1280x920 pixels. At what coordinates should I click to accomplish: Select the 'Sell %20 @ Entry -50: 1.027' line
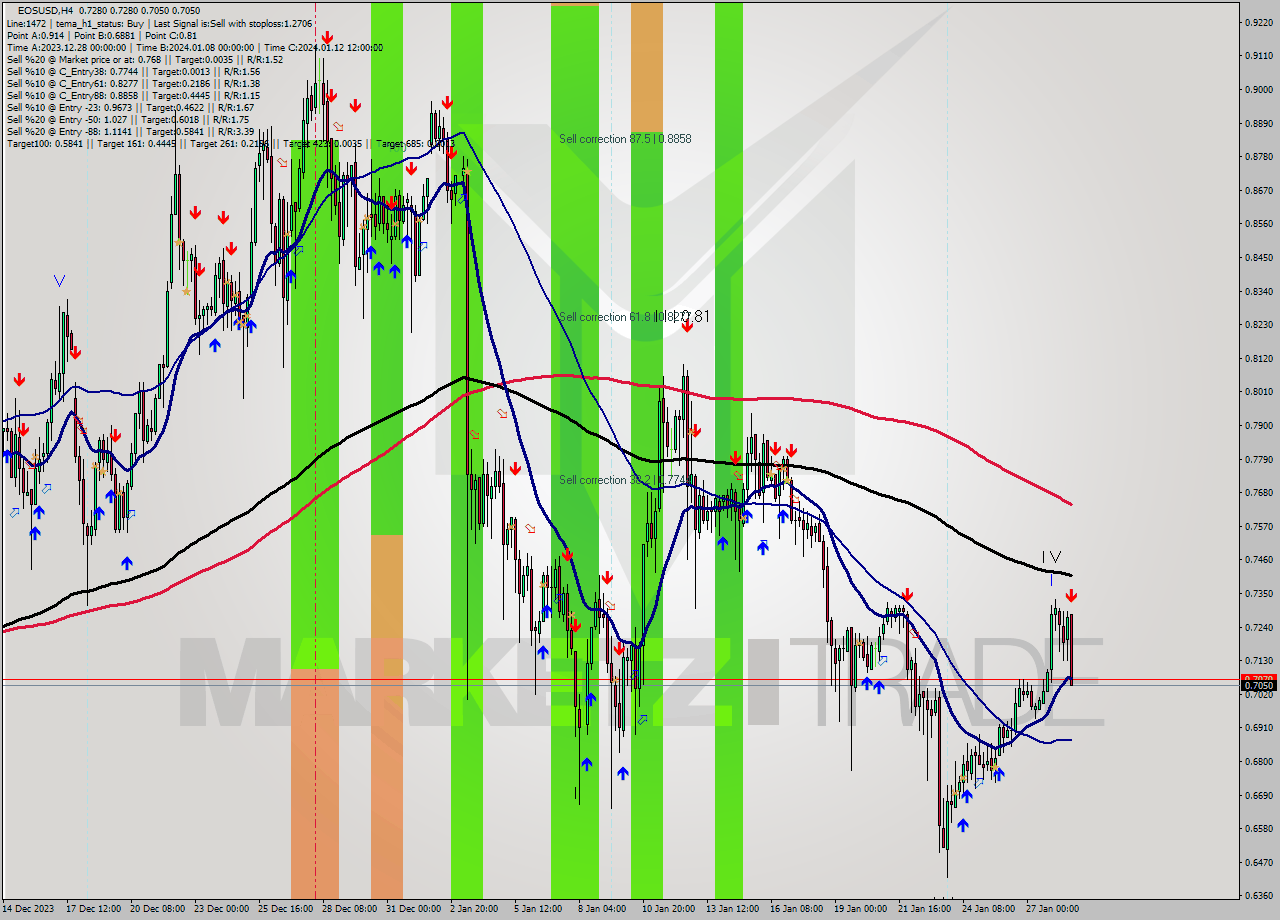128,119
